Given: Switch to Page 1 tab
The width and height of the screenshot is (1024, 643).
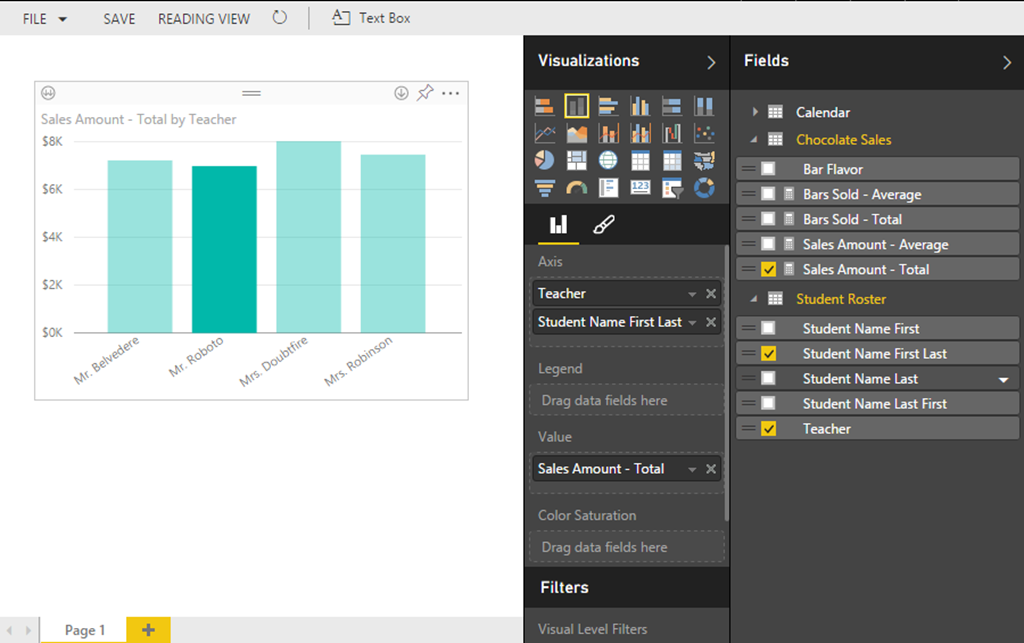Looking at the screenshot, I should [84, 630].
